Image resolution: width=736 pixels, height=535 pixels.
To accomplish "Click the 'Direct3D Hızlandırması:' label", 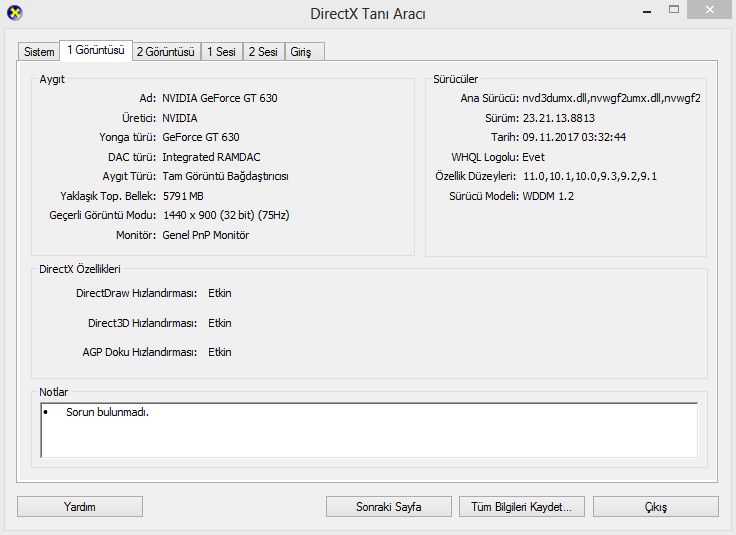I will pyautogui.click(x=143, y=323).
